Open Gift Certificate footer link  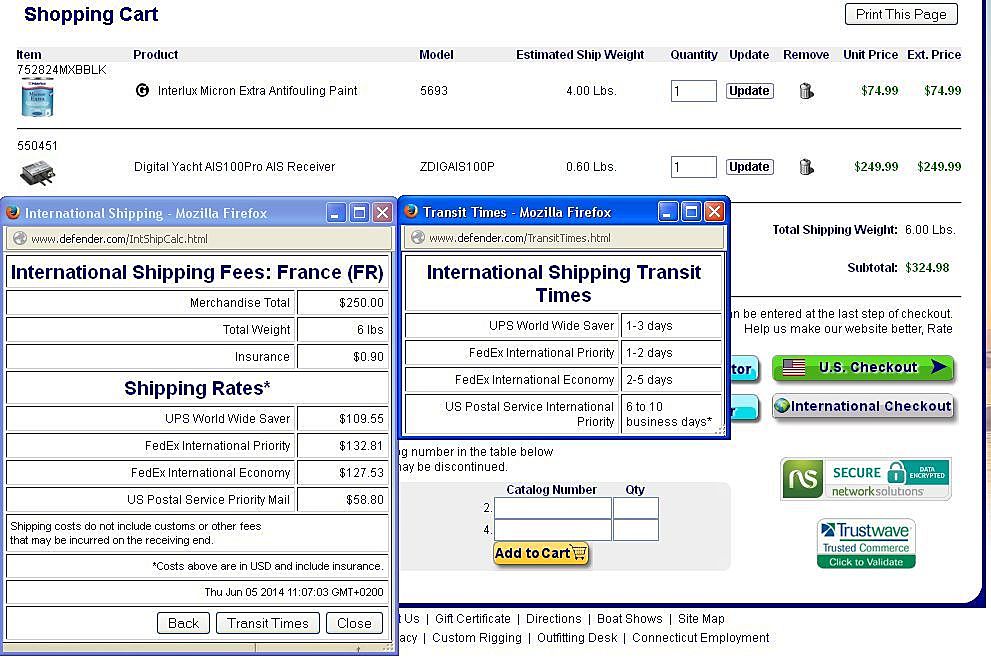tap(473, 619)
